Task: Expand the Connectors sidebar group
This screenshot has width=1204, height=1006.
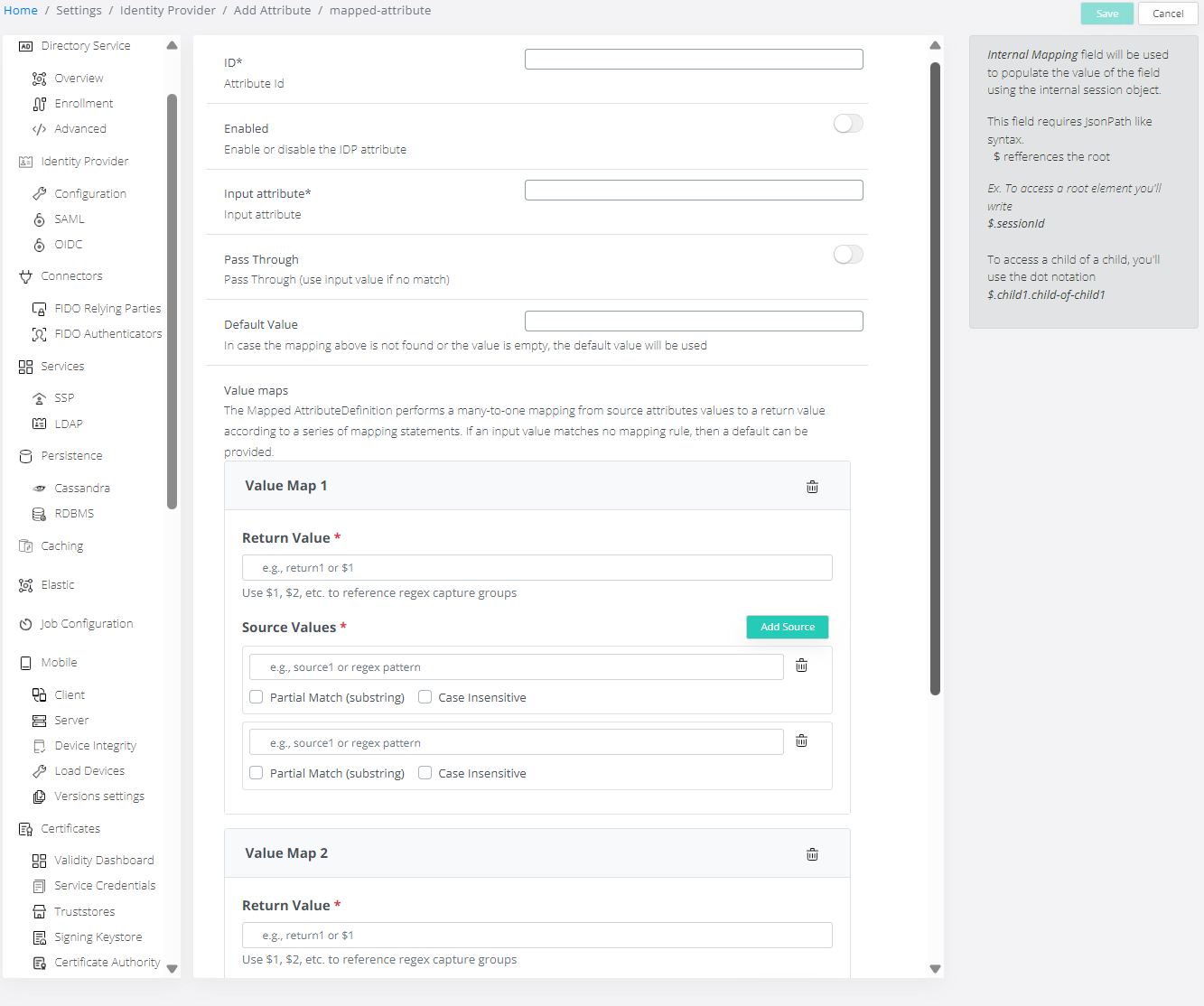Action: point(71,276)
